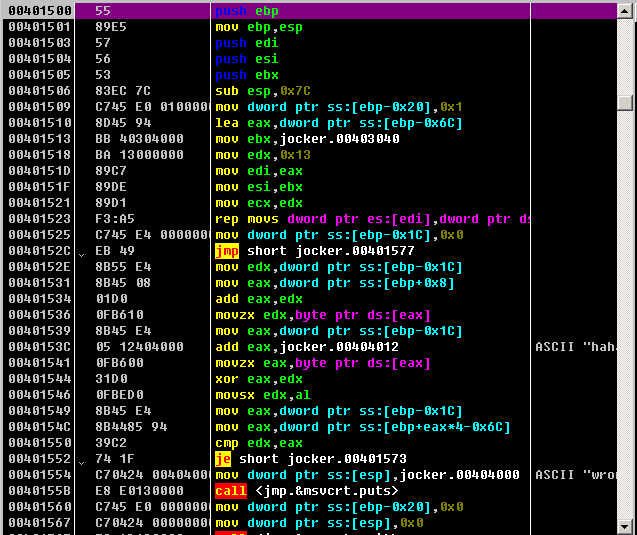Select 'movzx edx,byte ptr ds:[eax]' line

click(x=323, y=315)
